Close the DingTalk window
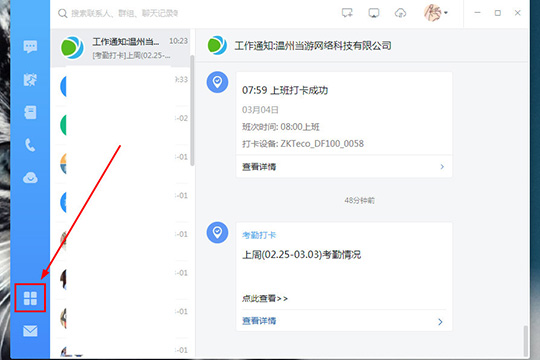This screenshot has height=360, width=540. (x=518, y=13)
